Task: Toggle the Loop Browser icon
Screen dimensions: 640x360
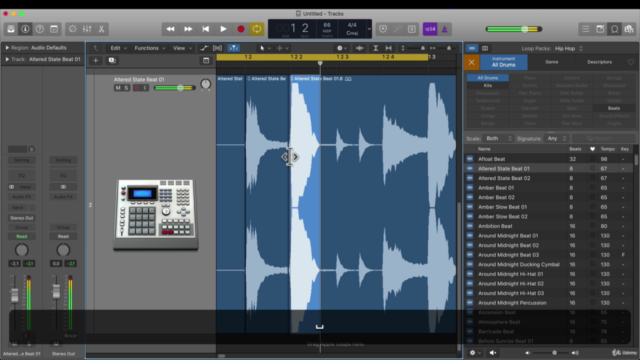Action: click(614, 29)
